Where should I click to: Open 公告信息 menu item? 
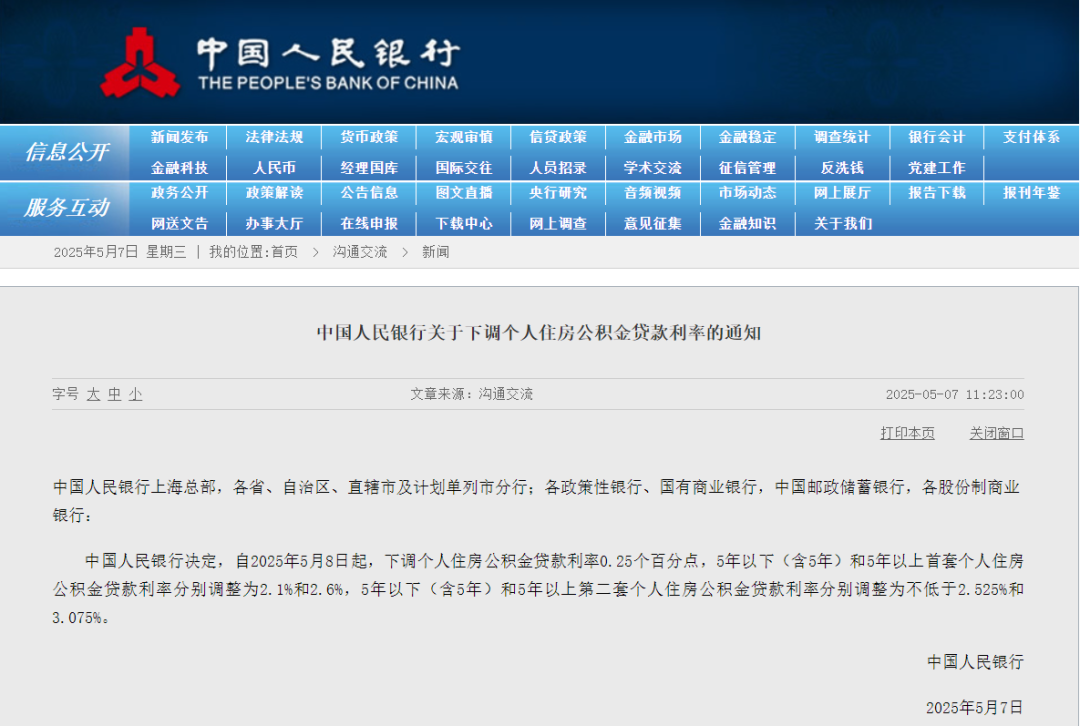coord(369,193)
